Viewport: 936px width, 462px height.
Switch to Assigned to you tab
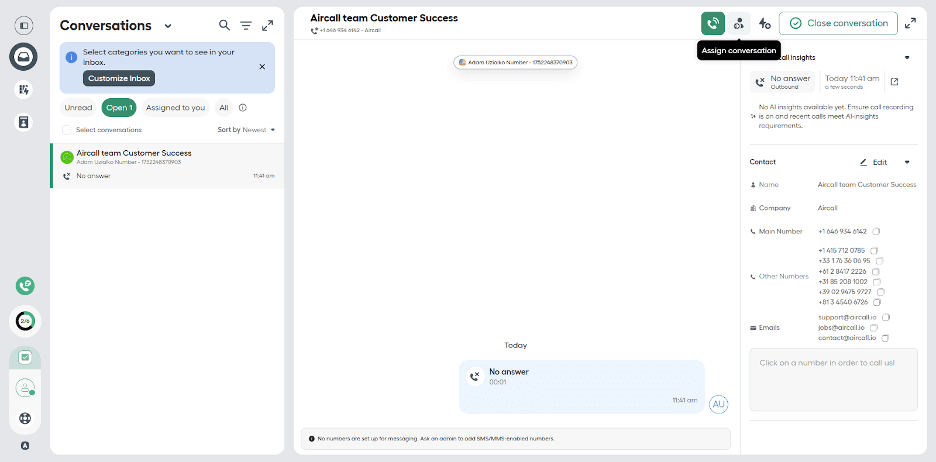pyautogui.click(x=175, y=108)
